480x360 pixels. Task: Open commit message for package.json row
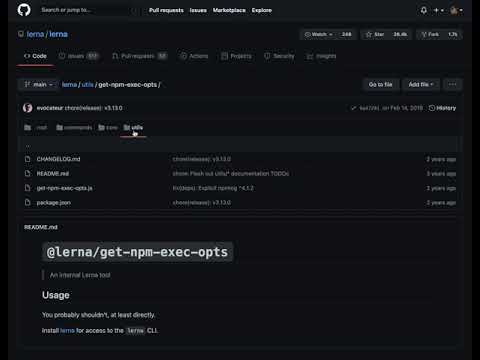pos(202,203)
